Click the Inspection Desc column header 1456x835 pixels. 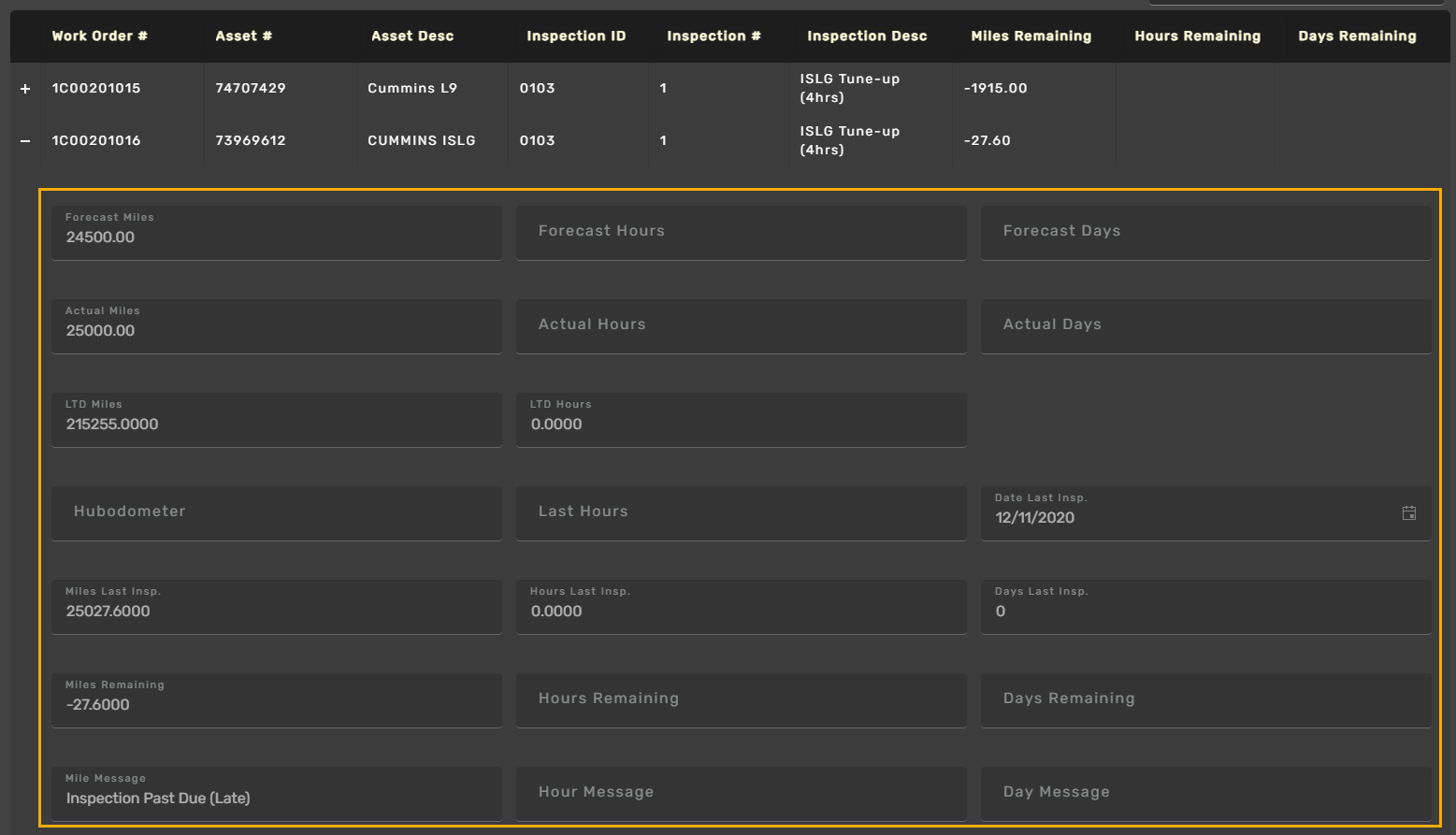(x=867, y=36)
